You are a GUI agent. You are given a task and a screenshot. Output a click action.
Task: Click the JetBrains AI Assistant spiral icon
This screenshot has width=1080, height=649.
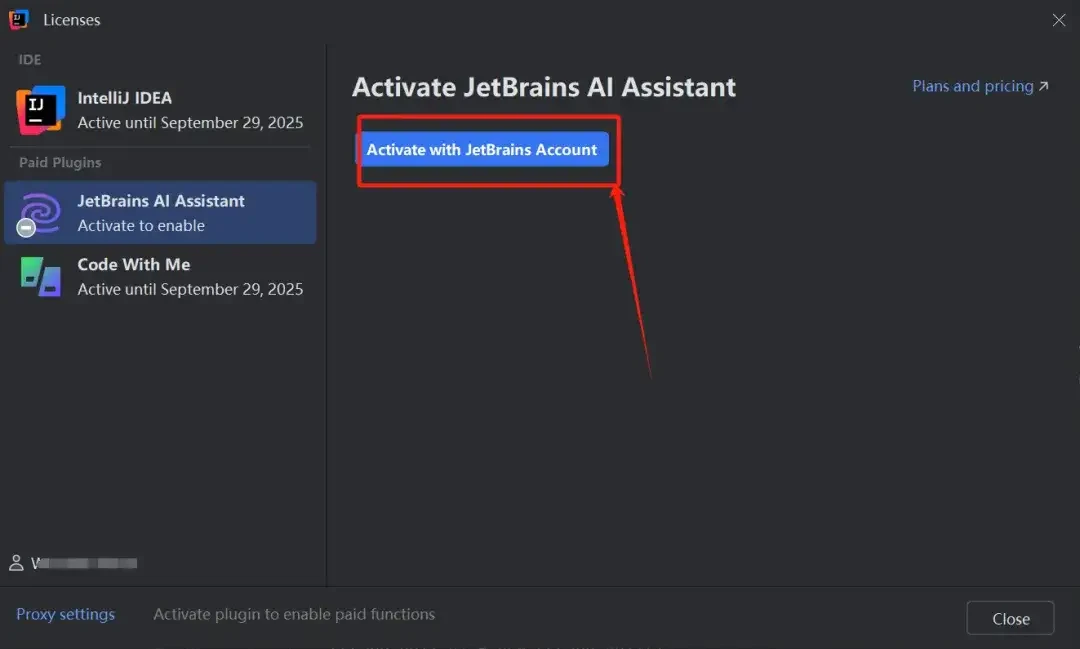tap(42, 211)
